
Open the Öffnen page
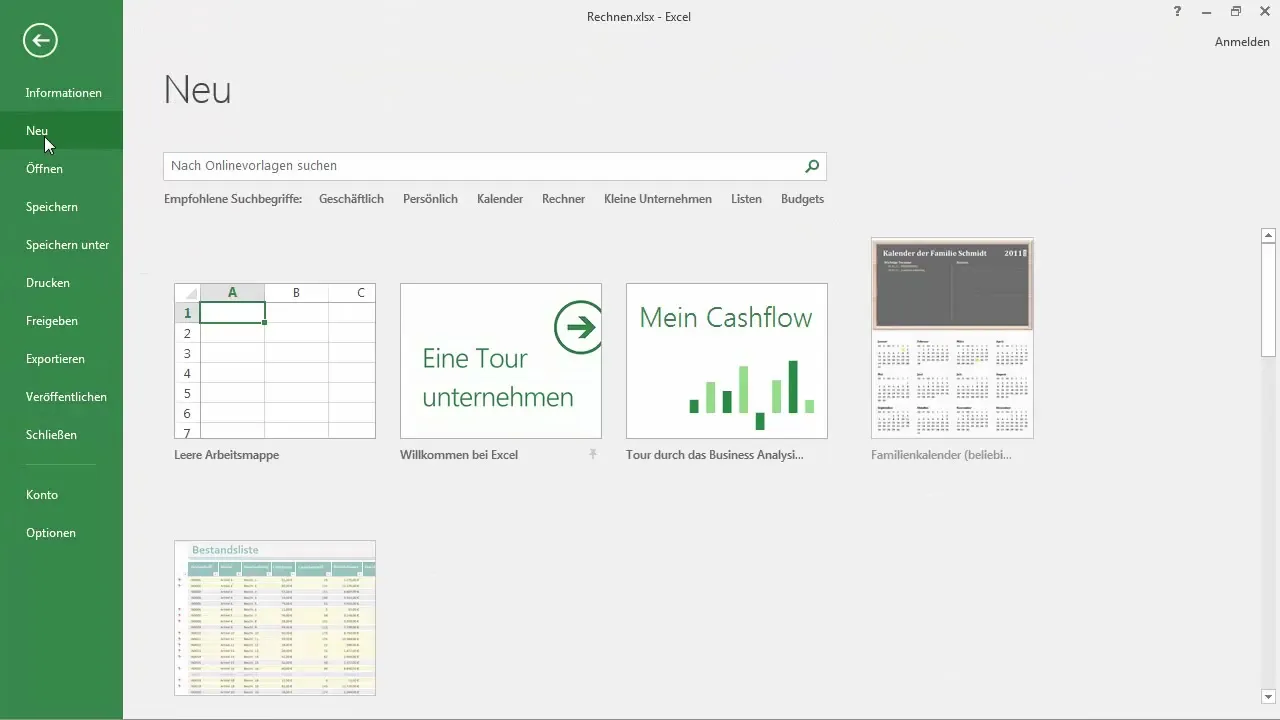click(61, 169)
